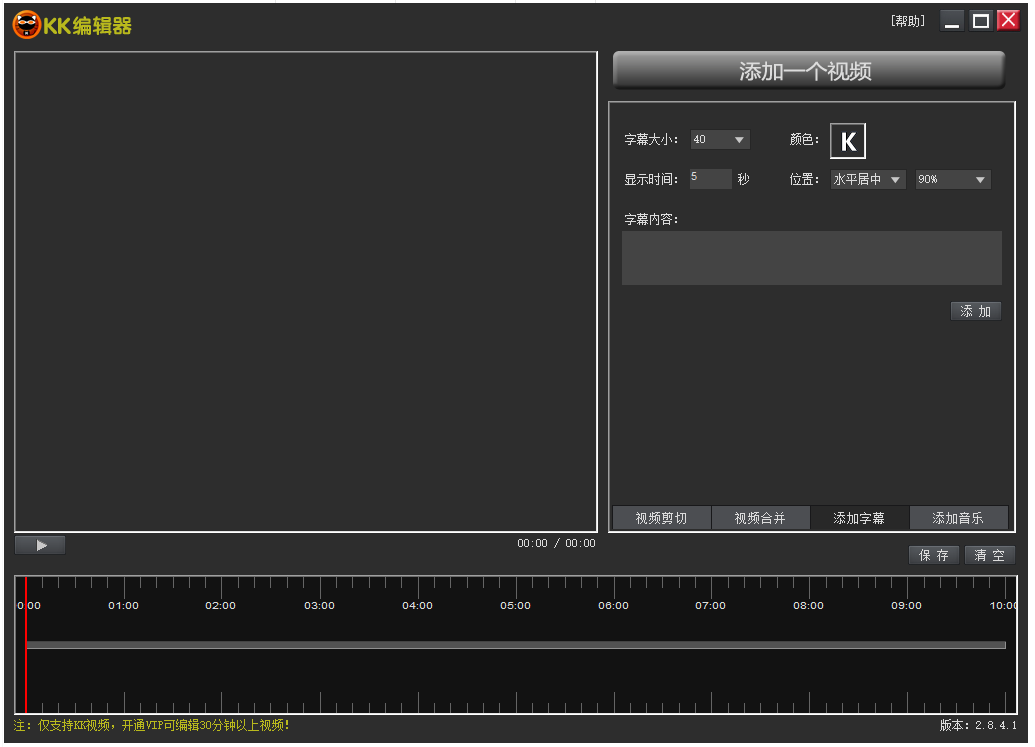Click the KK编辑器 raccoon logo icon
The width and height of the screenshot is (1035, 747).
tap(26, 25)
